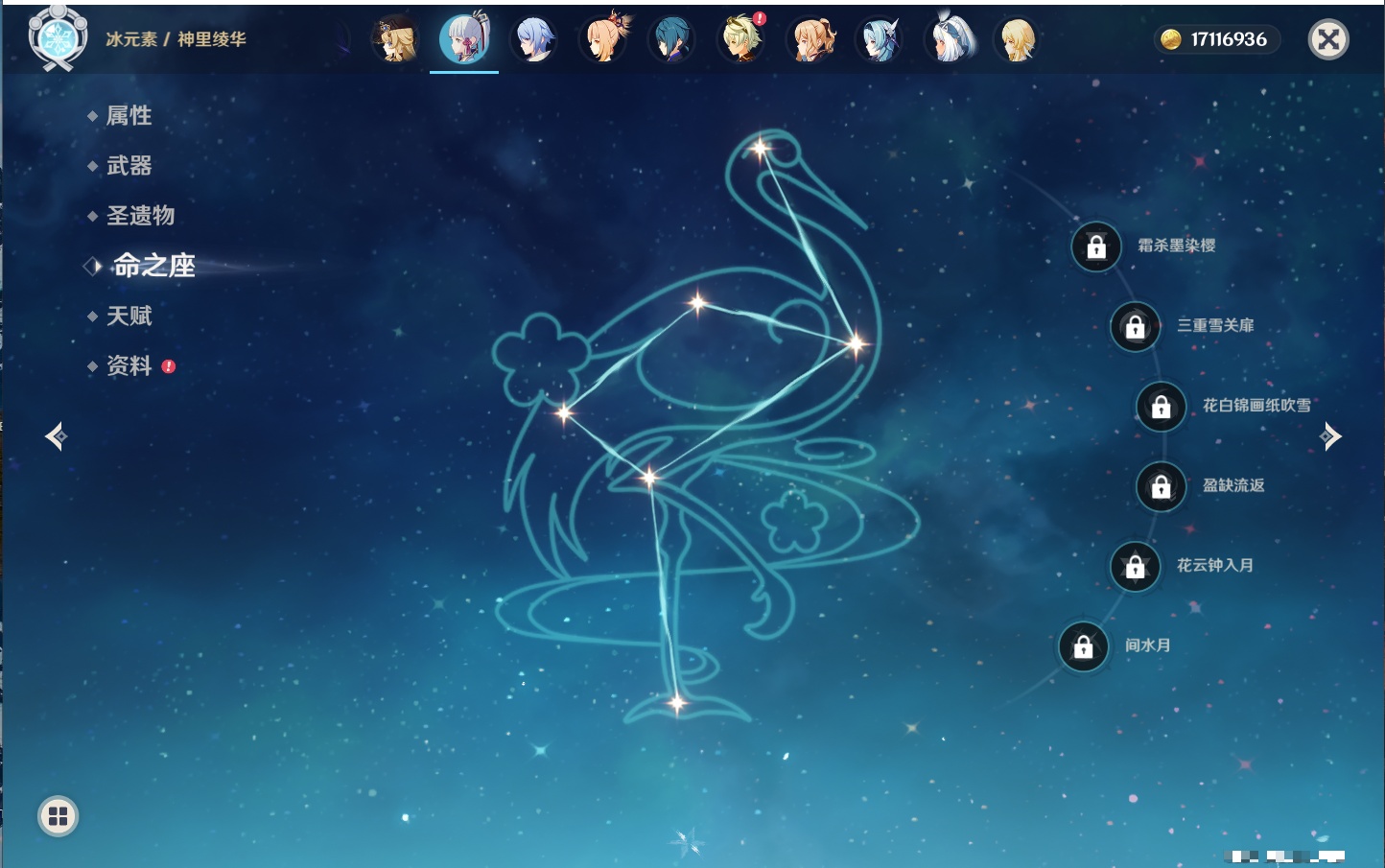This screenshot has width=1385, height=868.
Task: Click the 三重雪关扉 constellation label
Action: pos(1215,325)
